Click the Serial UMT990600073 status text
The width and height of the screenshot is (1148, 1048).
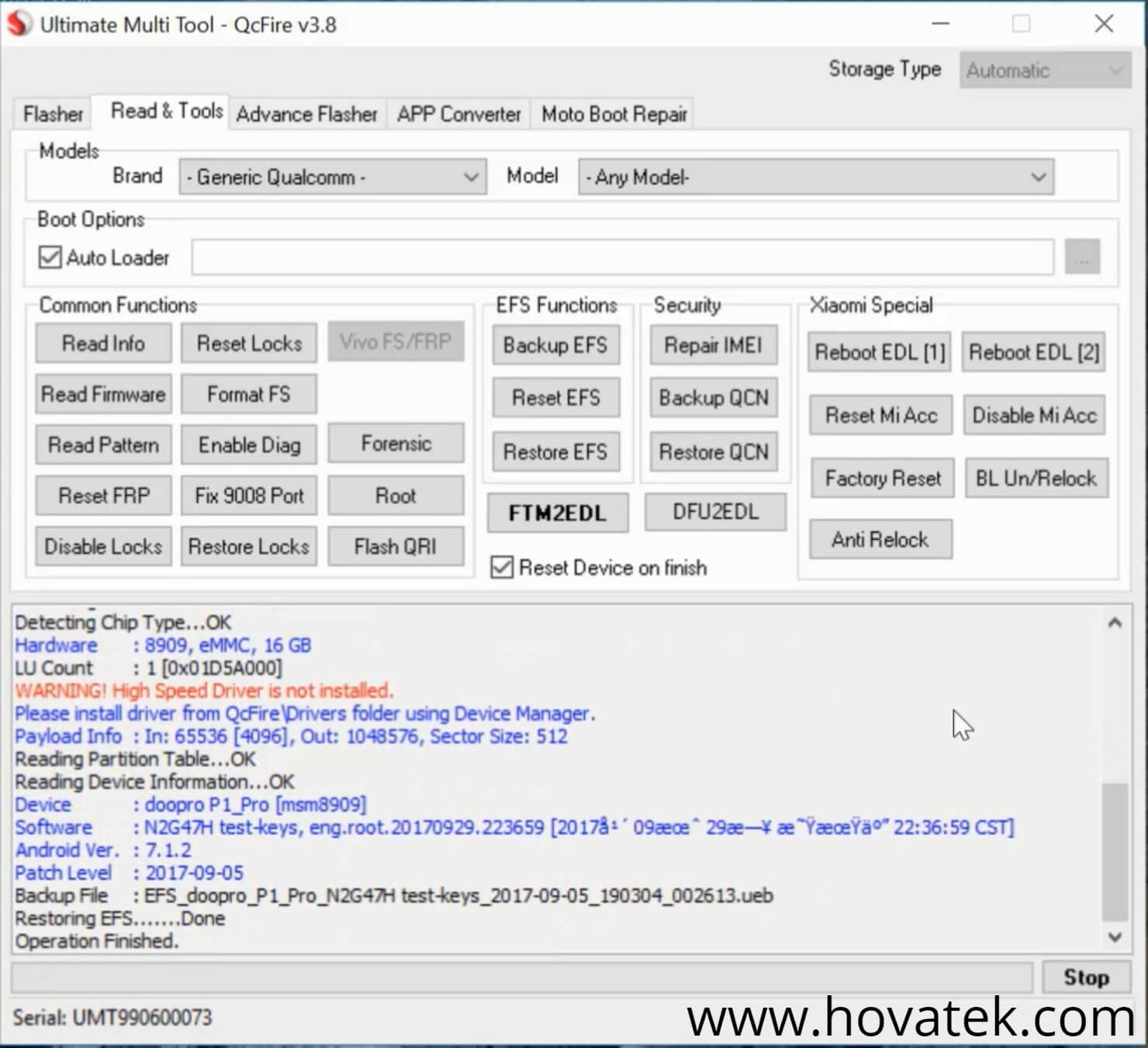tap(112, 1018)
